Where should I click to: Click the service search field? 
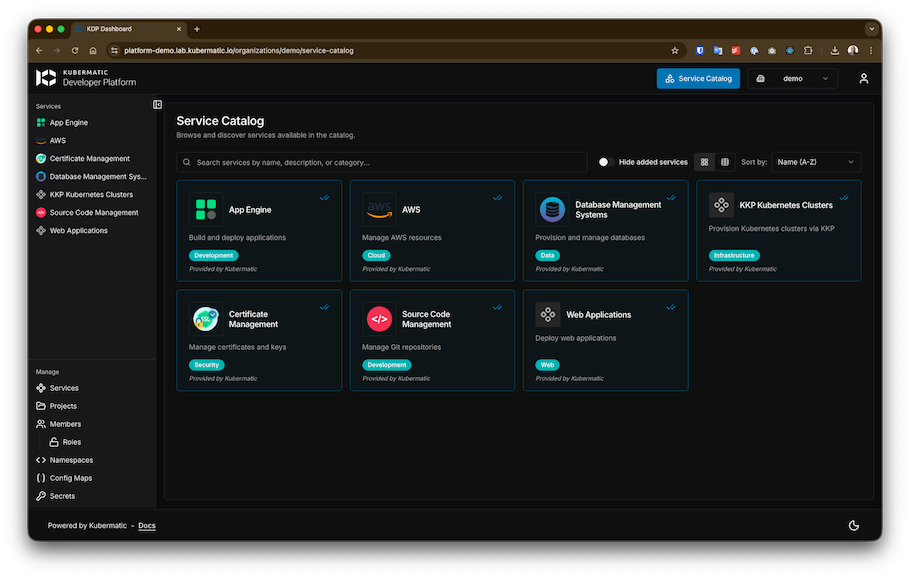(x=380, y=161)
